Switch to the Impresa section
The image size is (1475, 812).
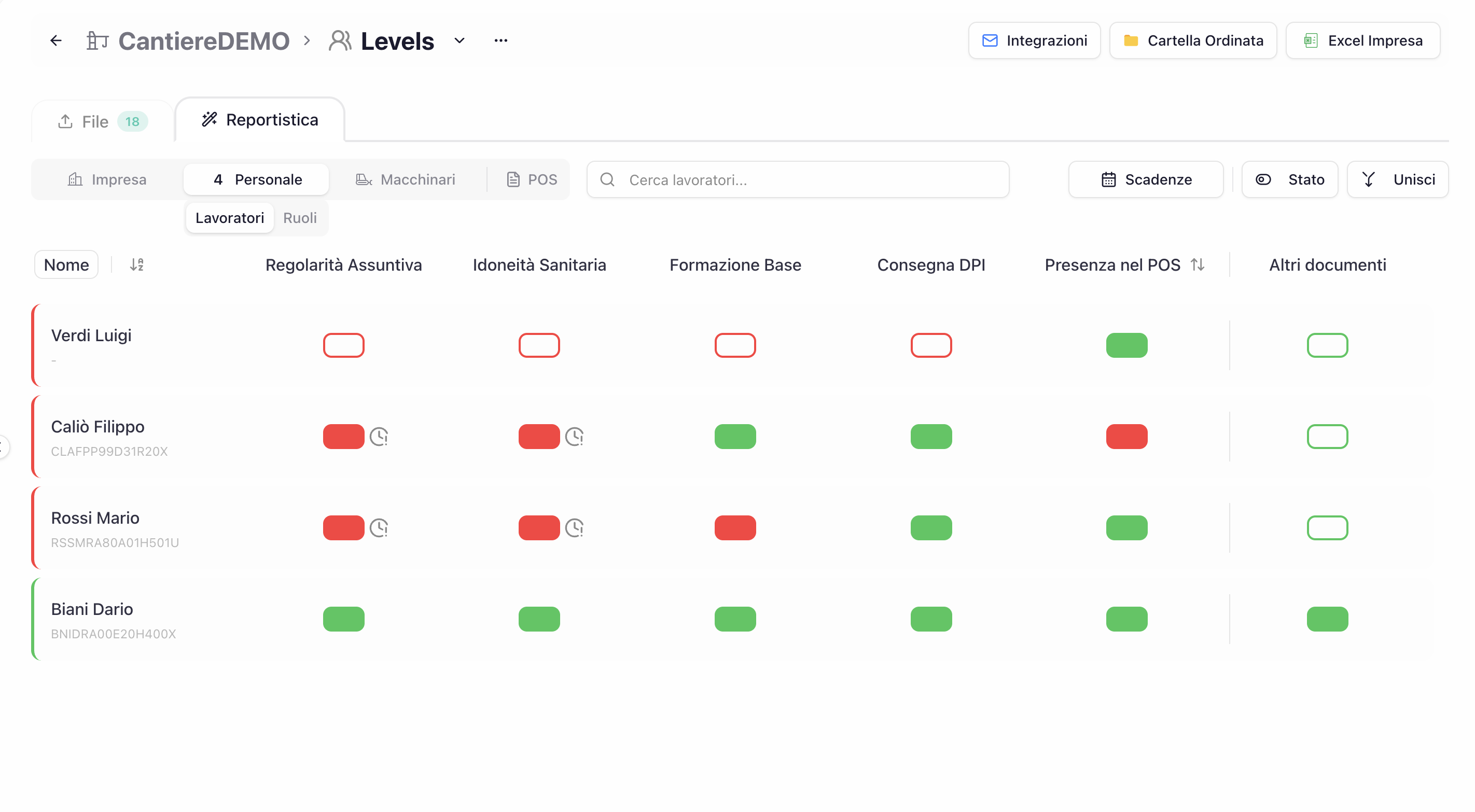107,180
